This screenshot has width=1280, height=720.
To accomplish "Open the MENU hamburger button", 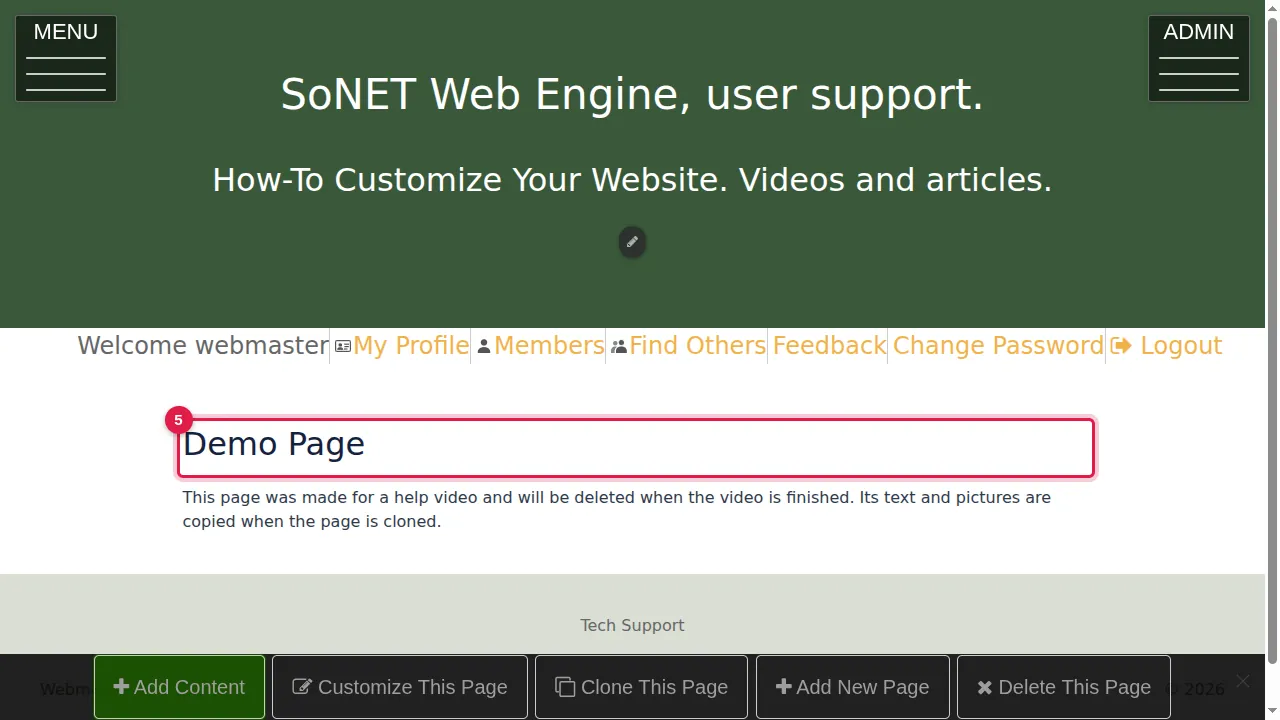I will (66, 58).
